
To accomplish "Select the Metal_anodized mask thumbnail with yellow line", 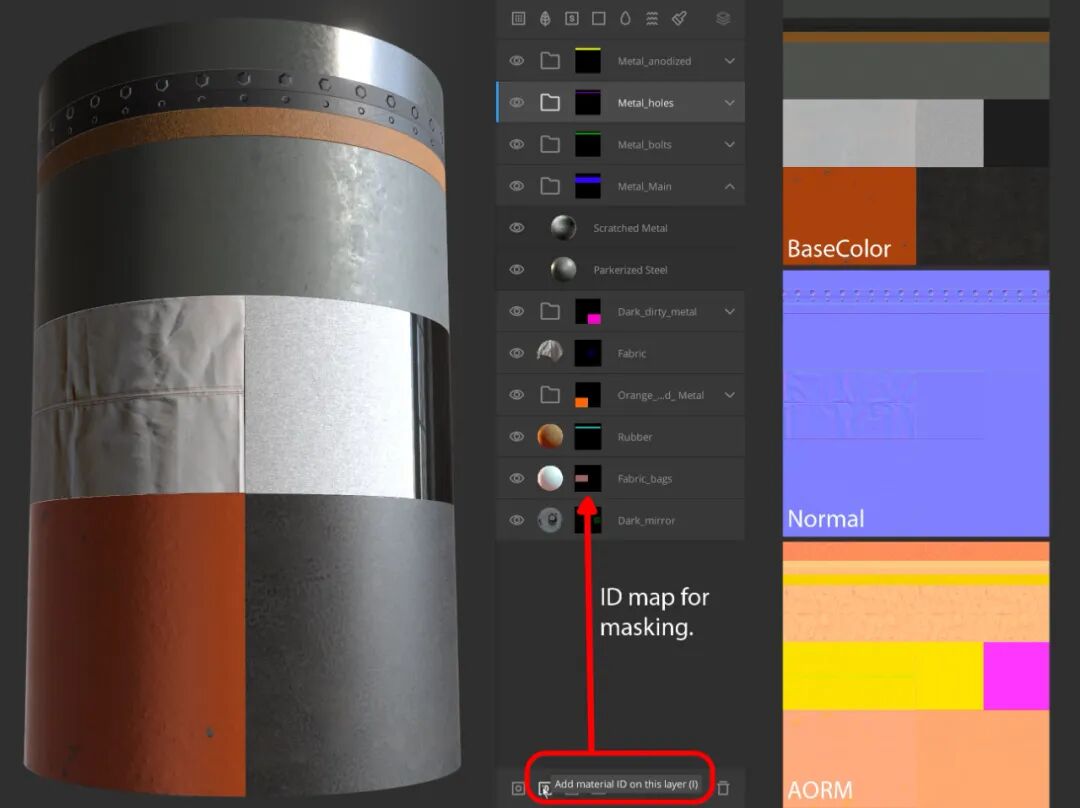I will point(588,61).
